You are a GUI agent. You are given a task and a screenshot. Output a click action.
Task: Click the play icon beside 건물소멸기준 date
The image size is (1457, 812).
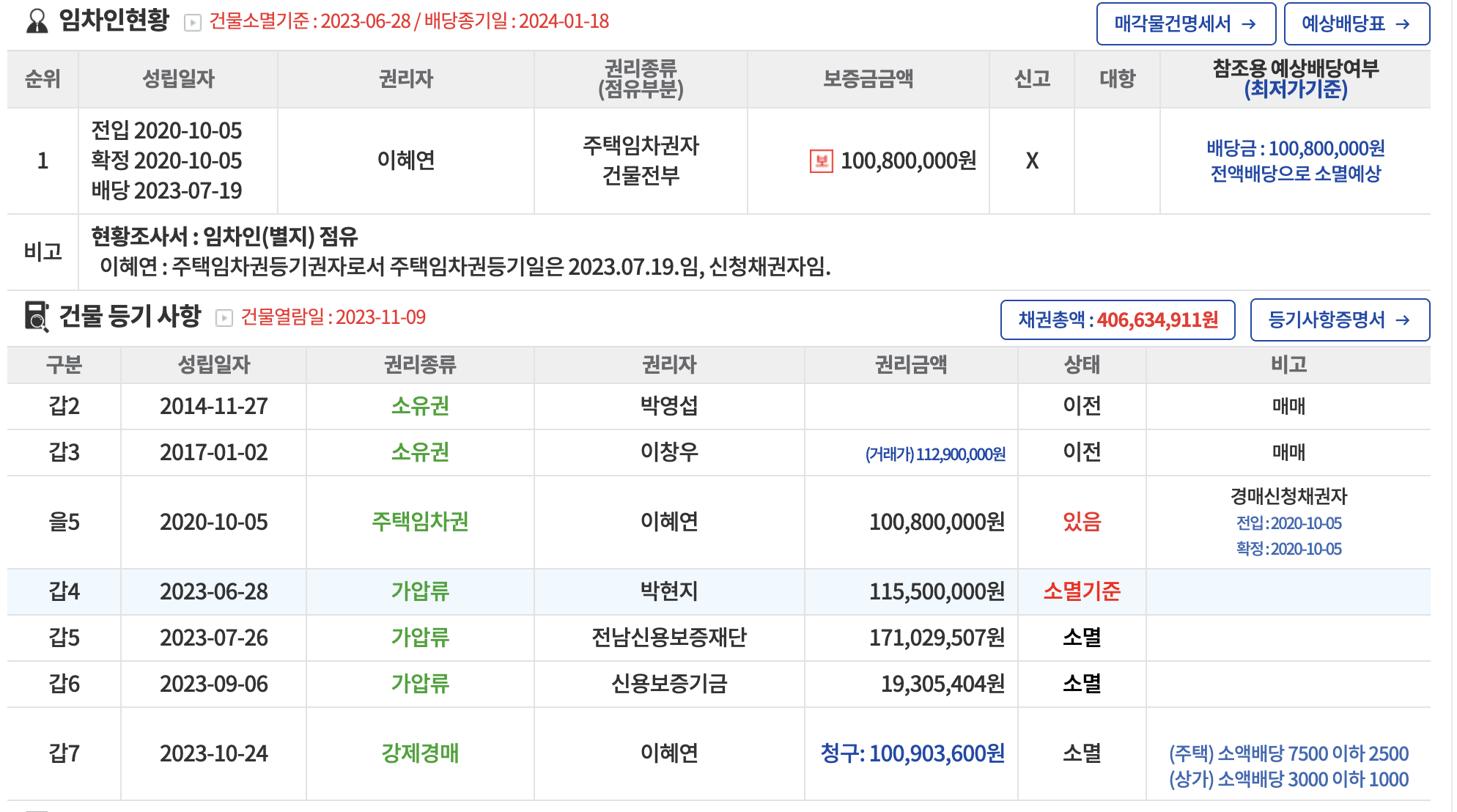point(192,23)
